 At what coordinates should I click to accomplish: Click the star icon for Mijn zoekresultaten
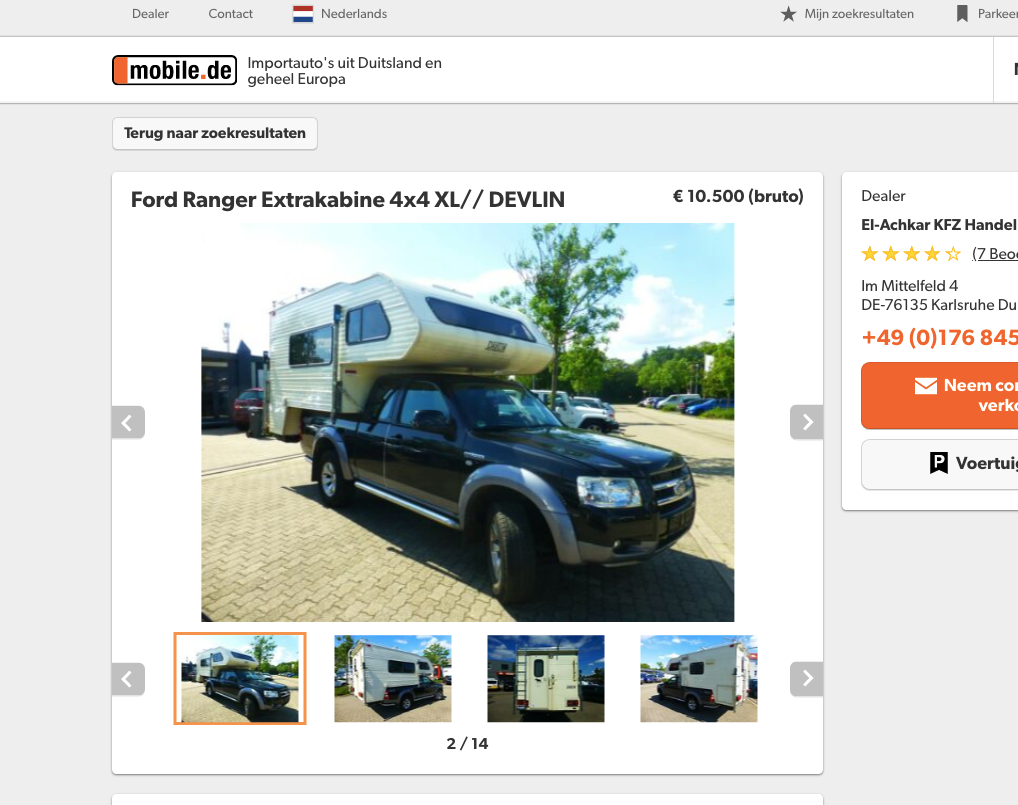tap(788, 14)
